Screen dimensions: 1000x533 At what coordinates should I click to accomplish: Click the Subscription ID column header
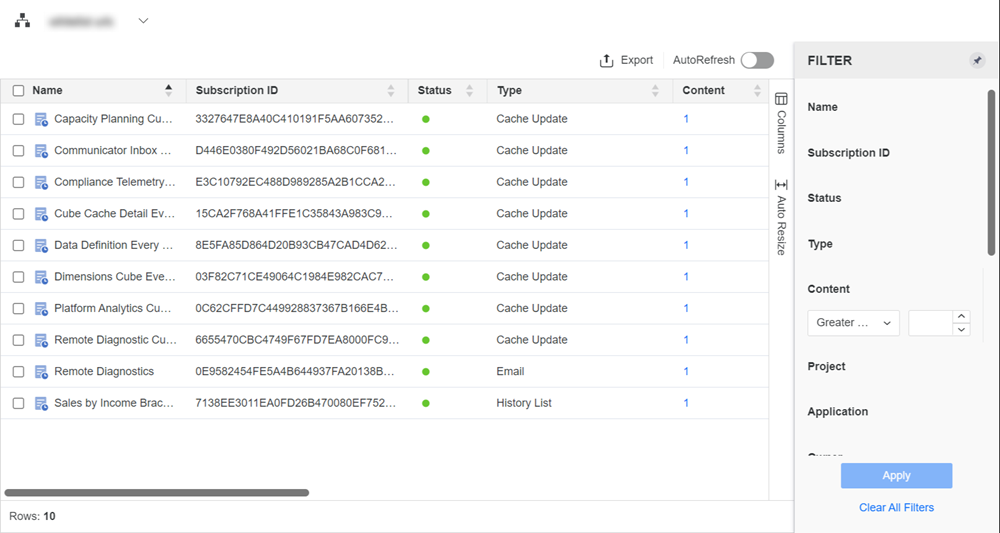pos(237,91)
